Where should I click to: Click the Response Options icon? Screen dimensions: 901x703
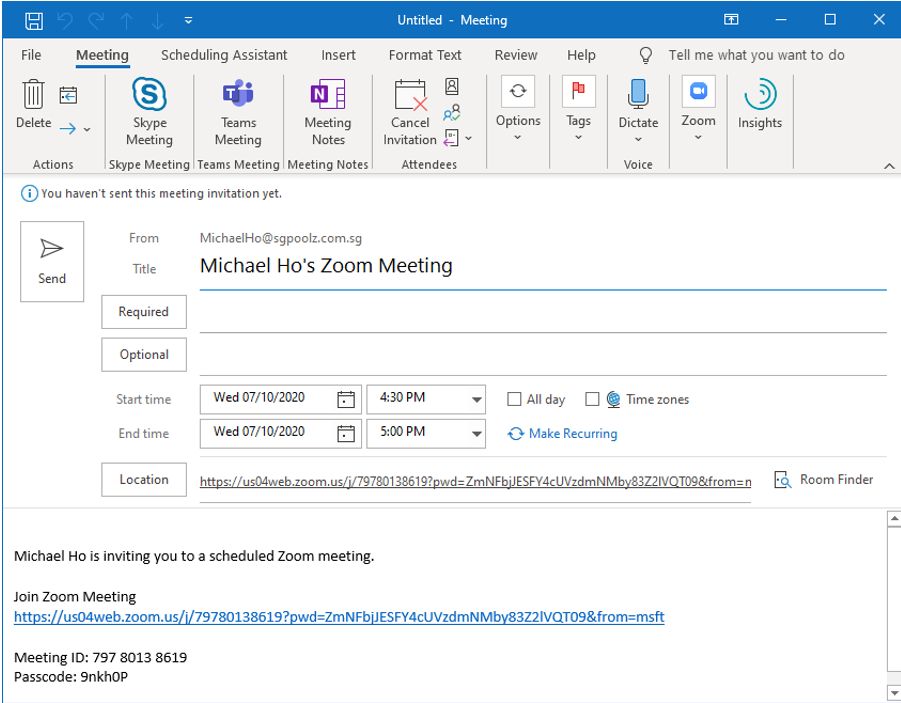coord(451,138)
